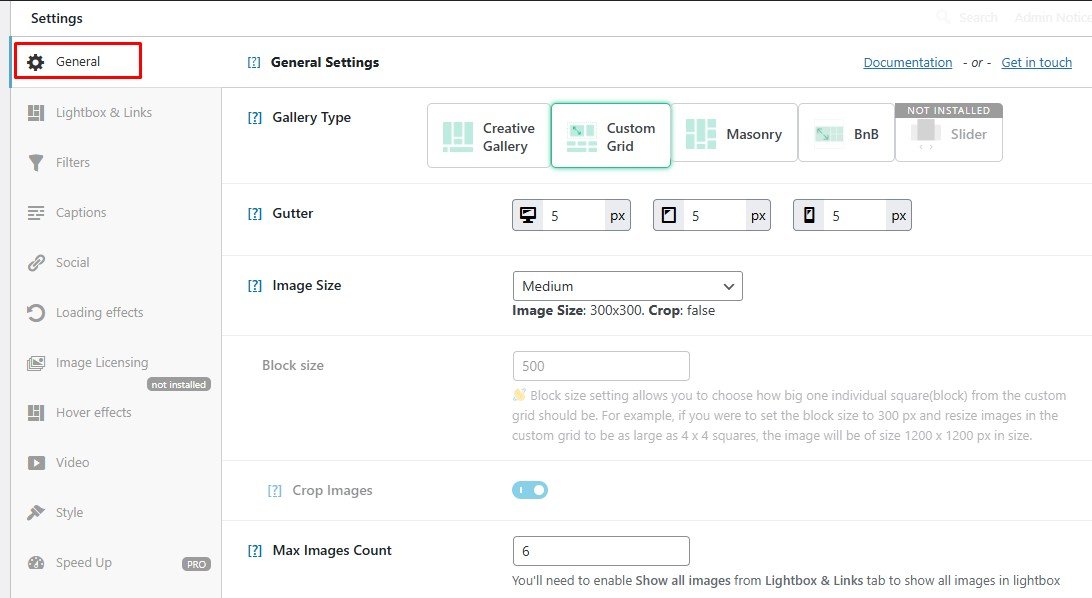Image resolution: width=1092 pixels, height=598 pixels.
Task: Click the Filters funnel icon
Action: (x=36, y=163)
